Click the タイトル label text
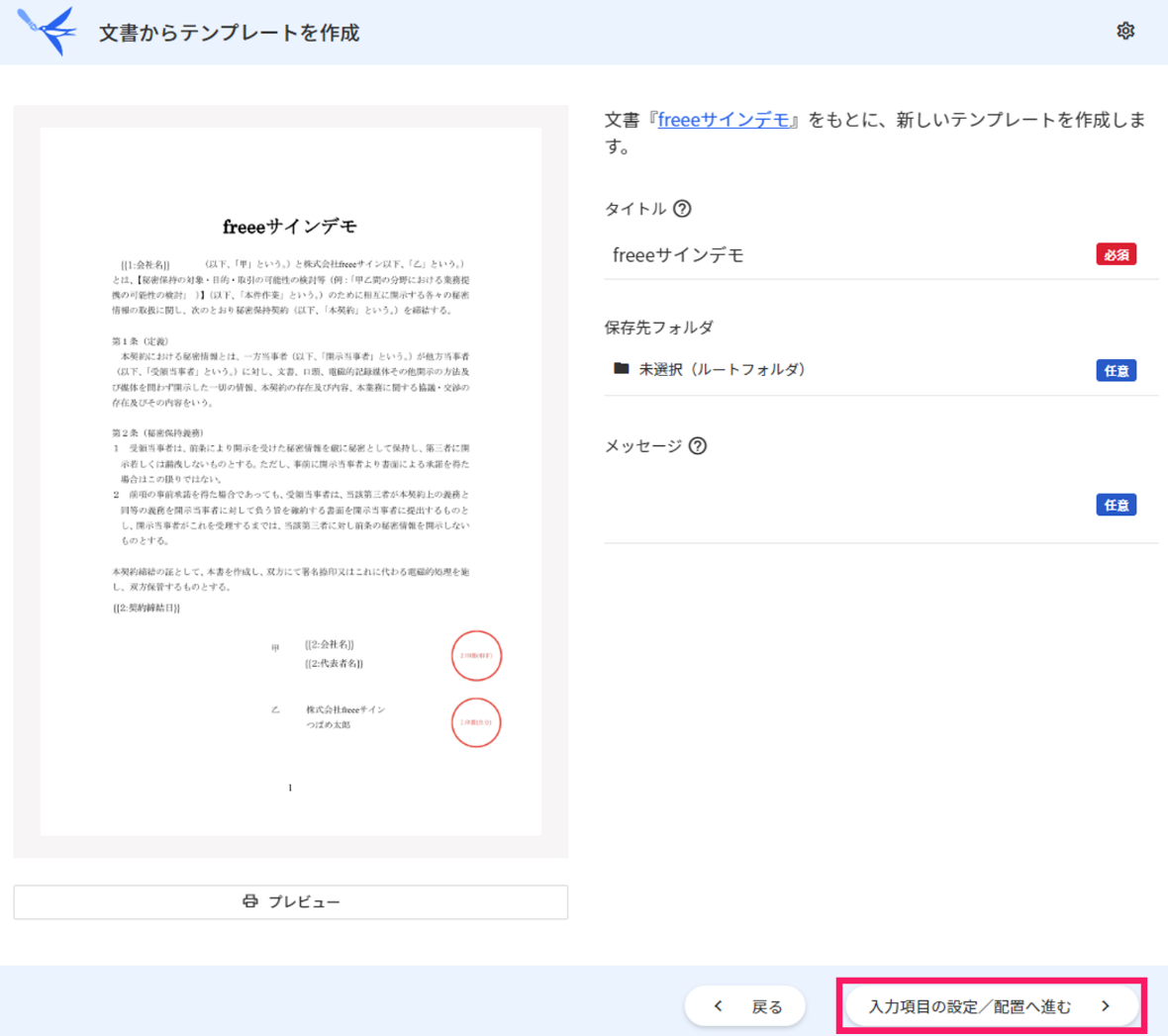1168x1036 pixels. (x=634, y=209)
